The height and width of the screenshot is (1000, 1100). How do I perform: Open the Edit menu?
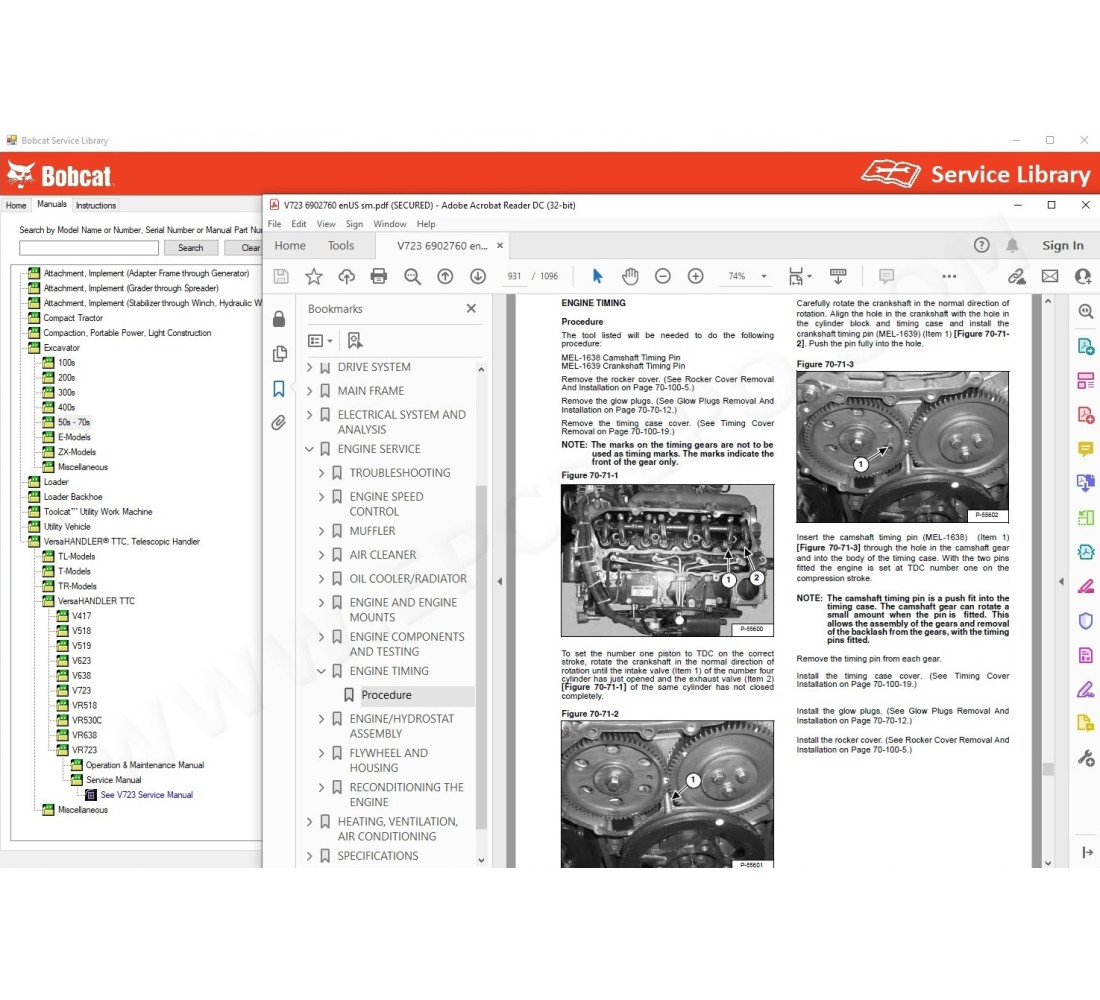[x=299, y=224]
